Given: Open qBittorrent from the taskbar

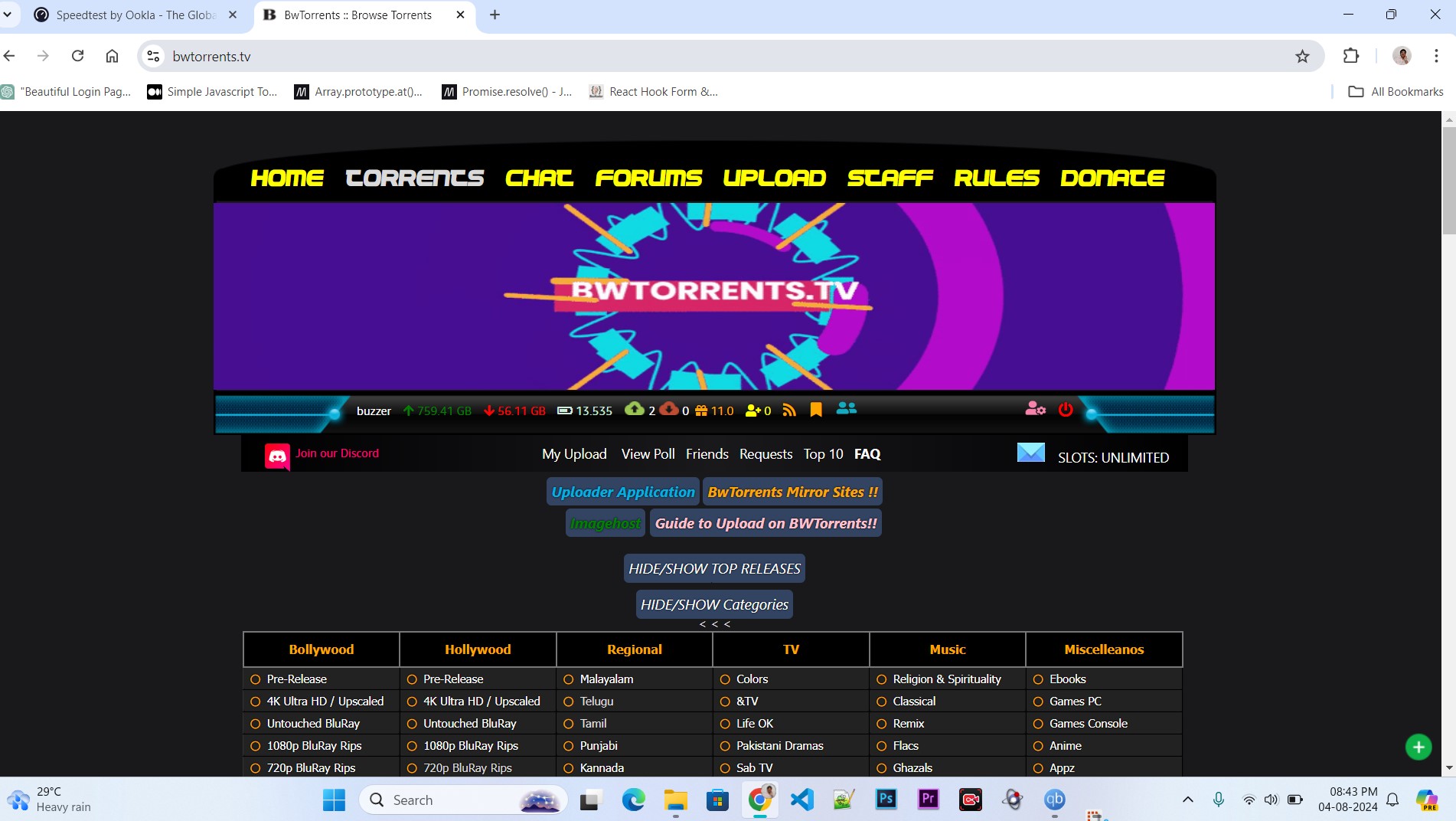Looking at the screenshot, I should pyautogui.click(x=1054, y=800).
